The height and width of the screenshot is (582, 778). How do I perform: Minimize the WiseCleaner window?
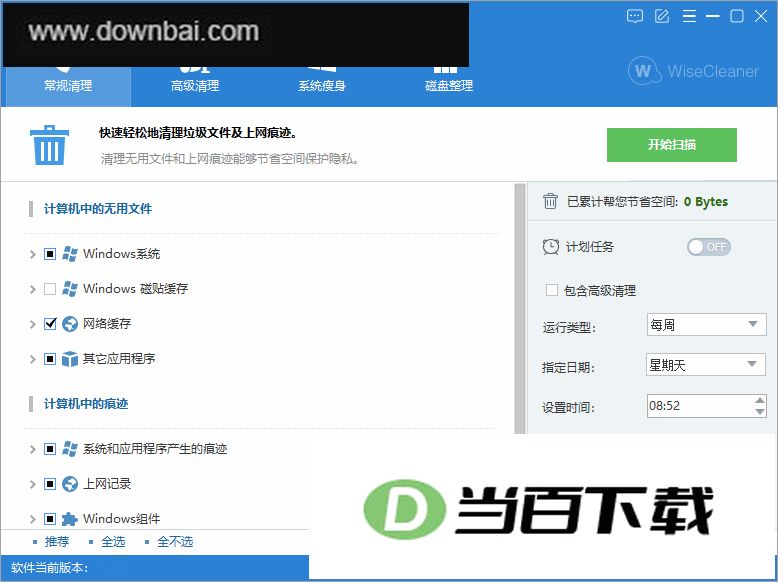point(713,16)
